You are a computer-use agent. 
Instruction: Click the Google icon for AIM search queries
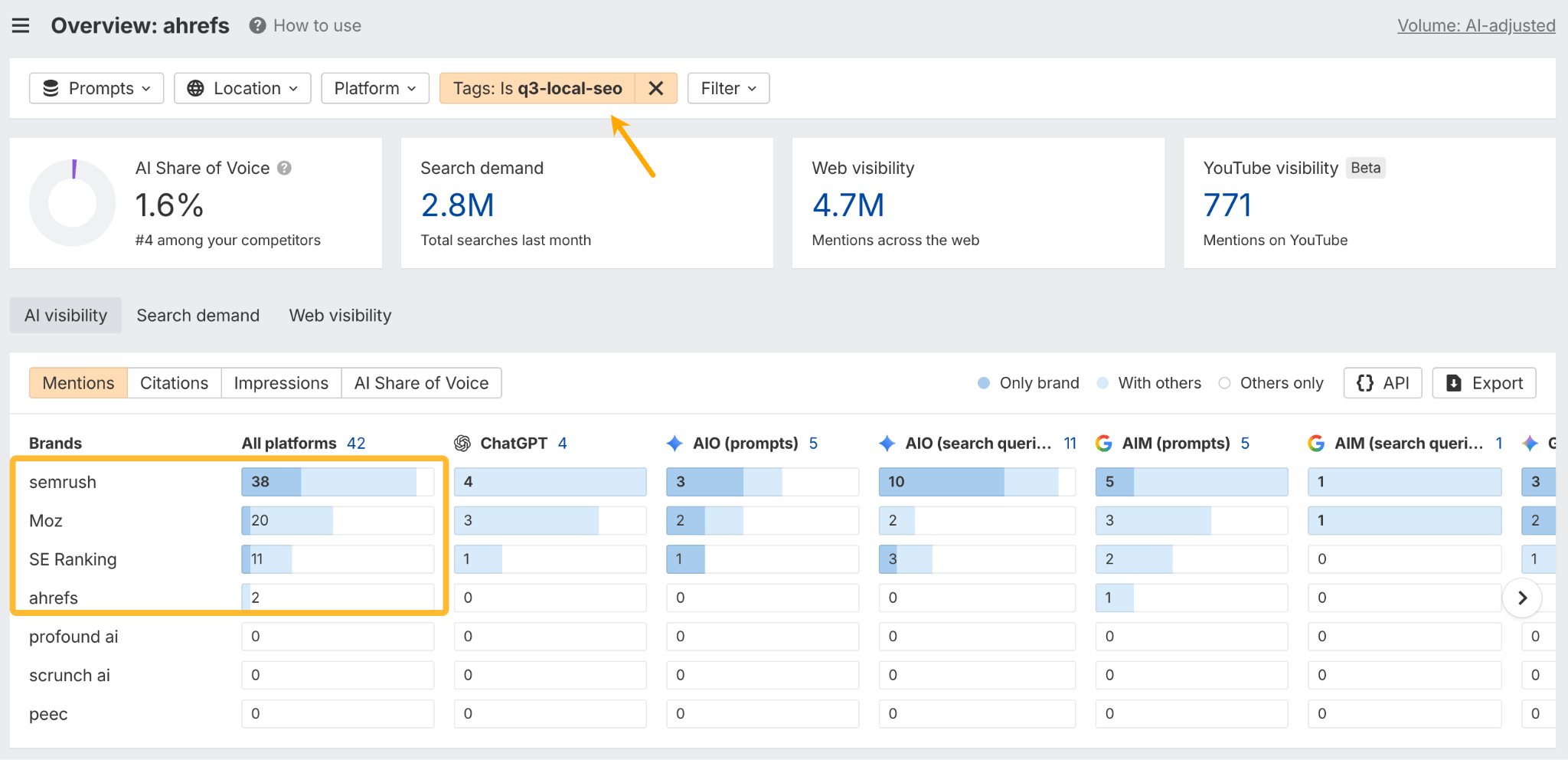1316,443
